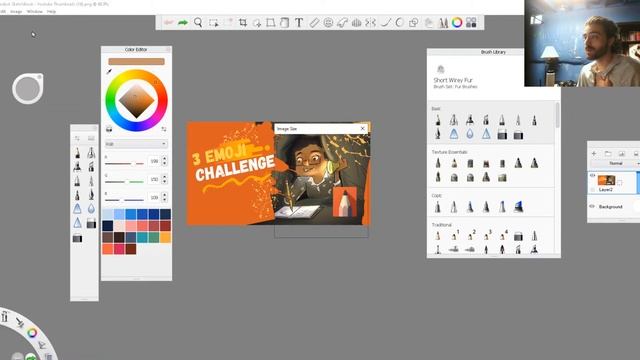Select the airbrush in the brush palette
This screenshot has height=360, width=640.
(91, 153)
